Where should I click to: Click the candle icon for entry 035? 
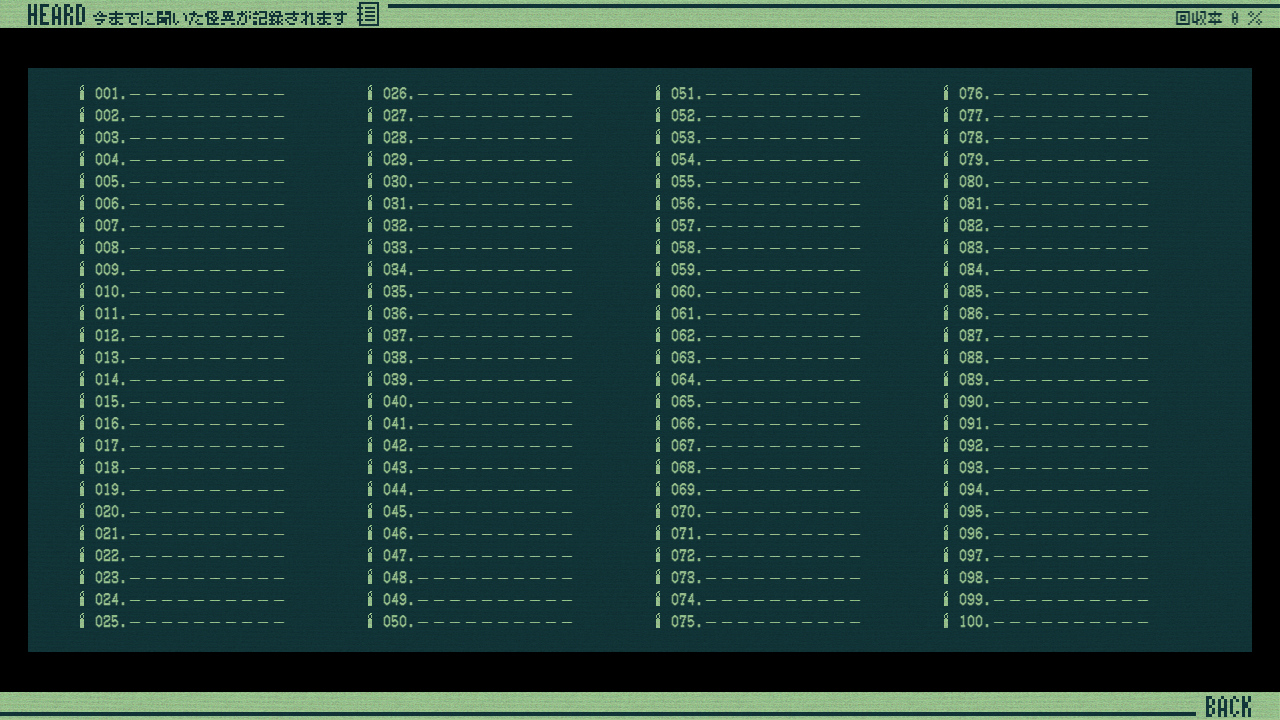[370, 292]
